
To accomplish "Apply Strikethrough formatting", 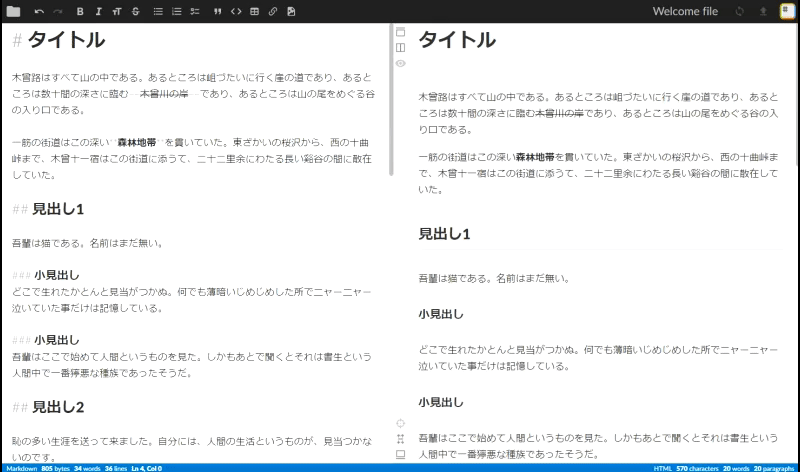I will [x=135, y=11].
